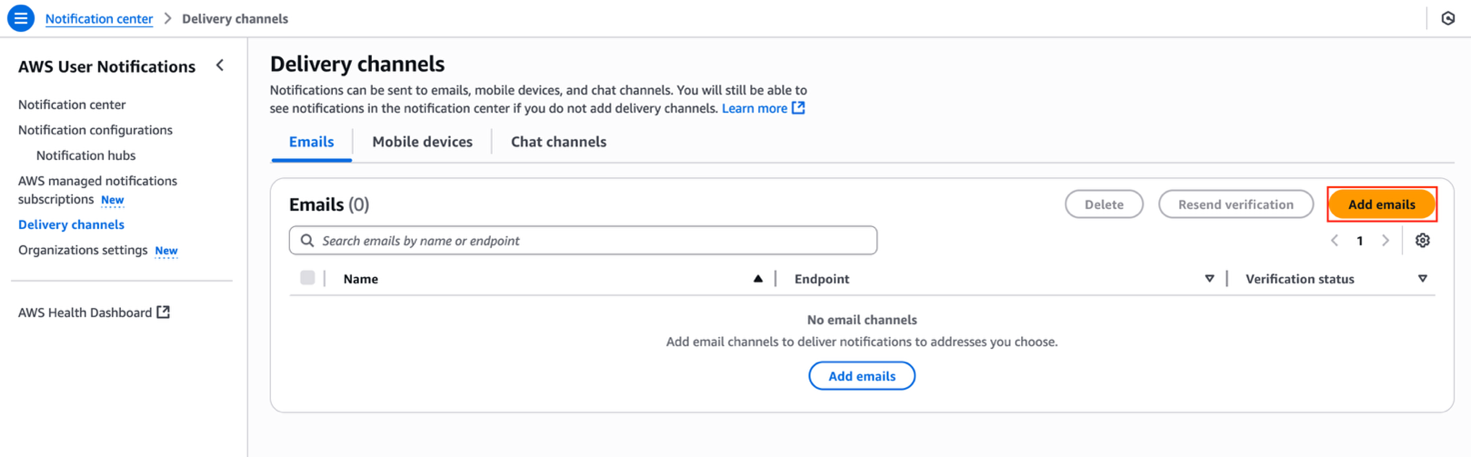The image size is (1471, 457).
Task: Open table preferences gear icon
Action: tap(1422, 240)
